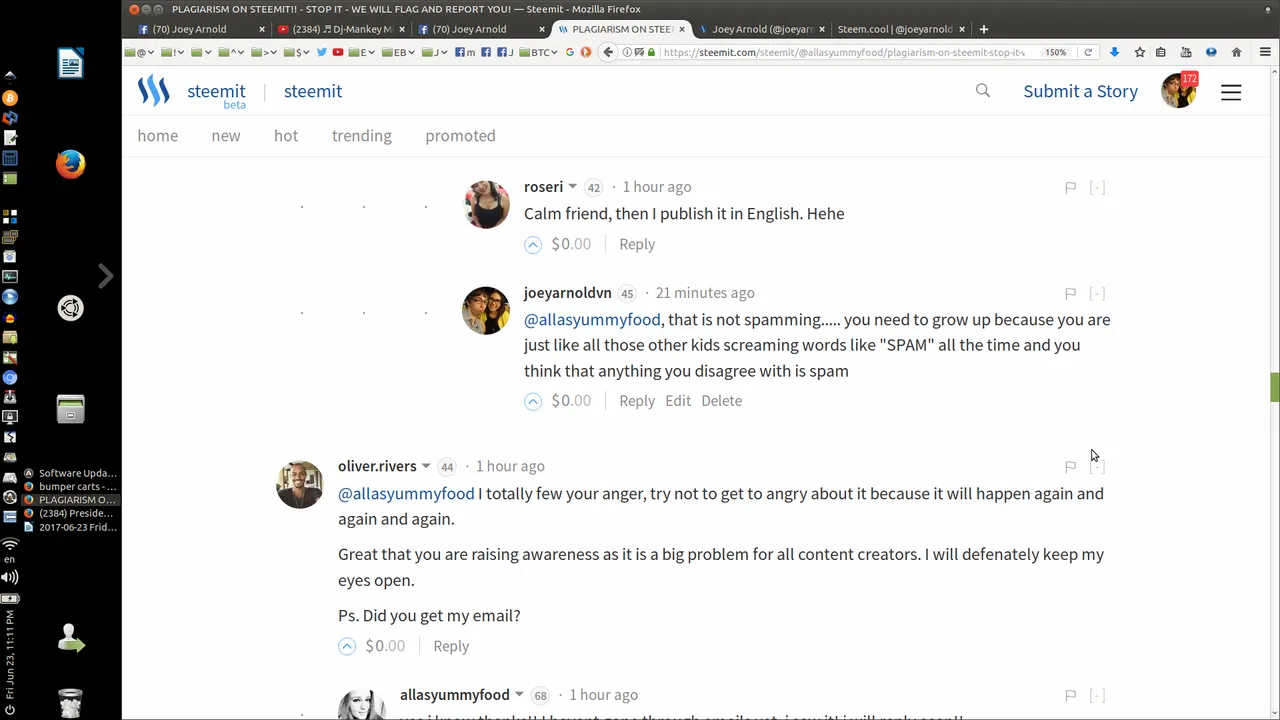Close the PLAGIARISM ON STEEMIT tab
The image size is (1280, 720).
pyautogui.click(x=682, y=29)
